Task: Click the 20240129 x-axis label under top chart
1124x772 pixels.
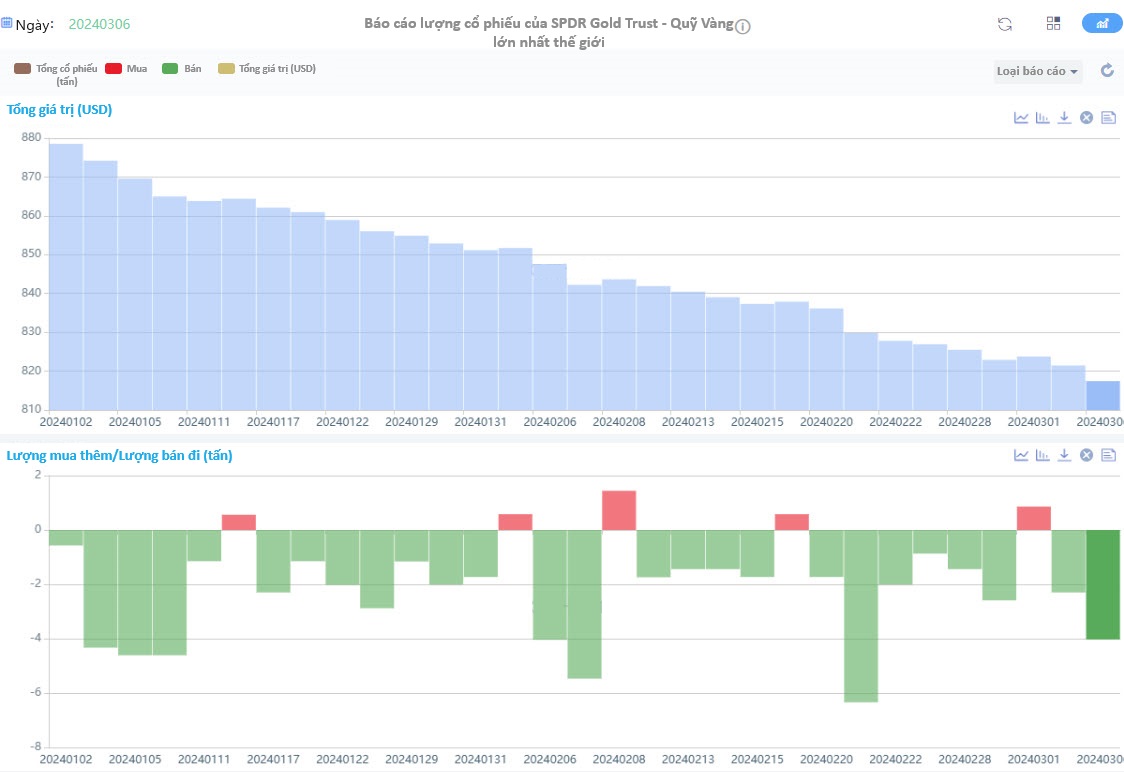Action: point(411,422)
